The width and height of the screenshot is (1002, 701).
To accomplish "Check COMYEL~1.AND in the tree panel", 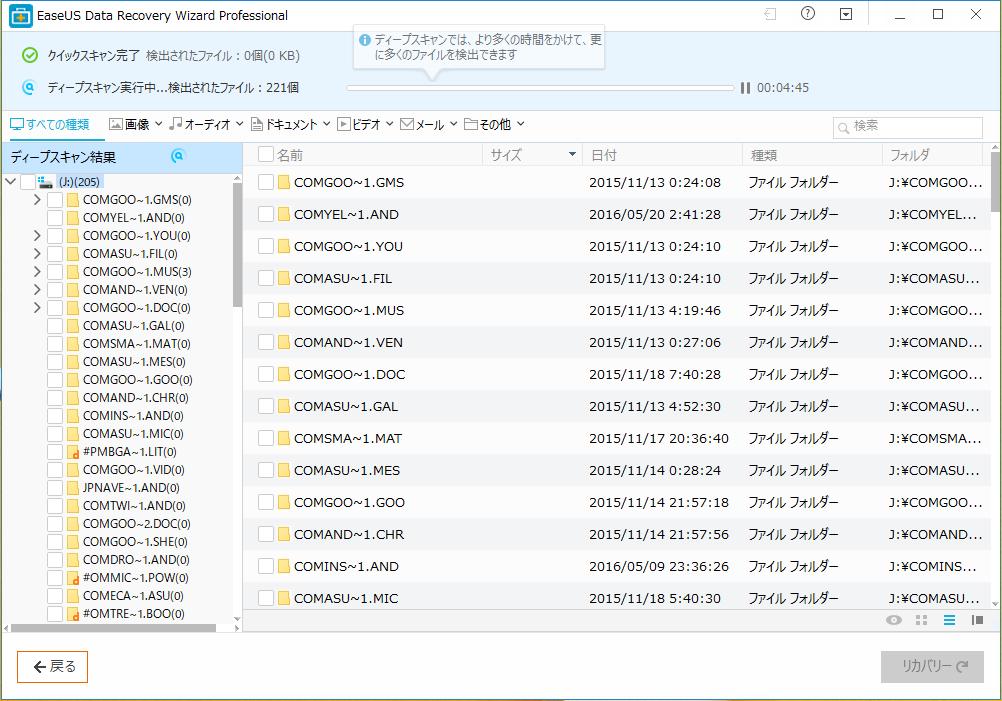I will coord(55,217).
